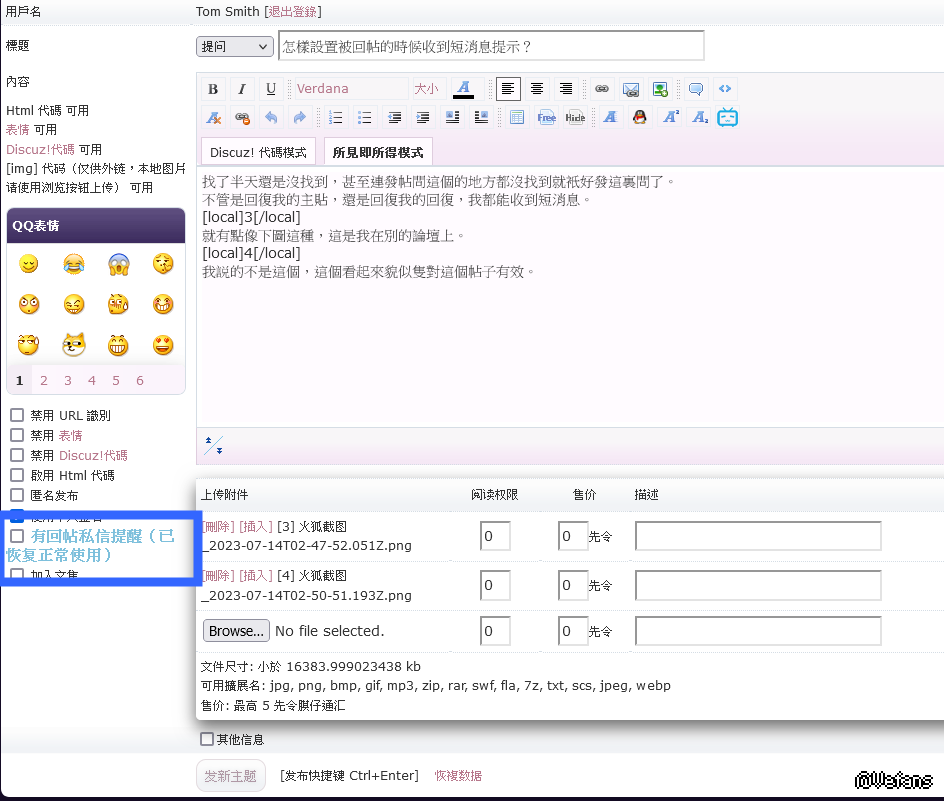
Task: Click the underline toolbar button
Action: point(271,89)
